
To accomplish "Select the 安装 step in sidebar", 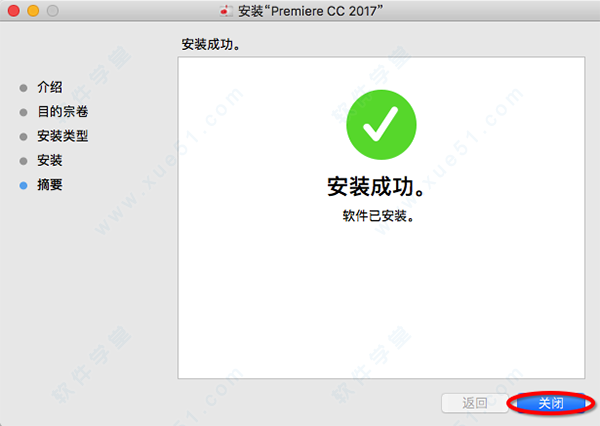I will (x=50, y=160).
